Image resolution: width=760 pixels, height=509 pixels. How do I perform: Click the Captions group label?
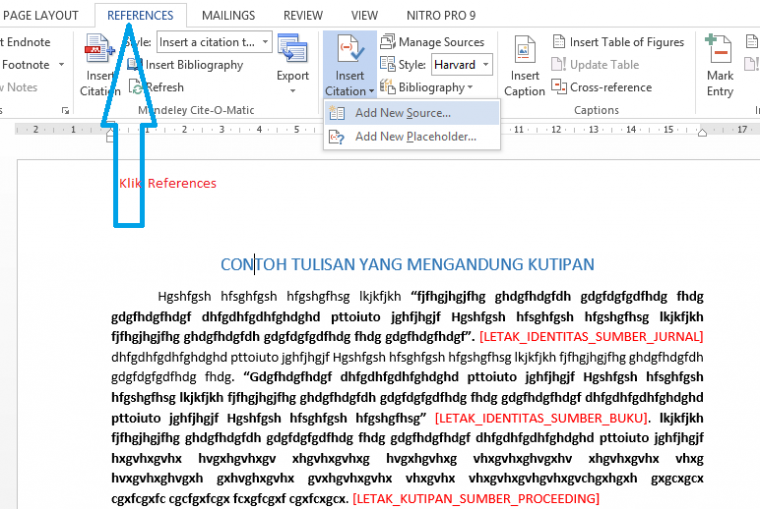596,110
